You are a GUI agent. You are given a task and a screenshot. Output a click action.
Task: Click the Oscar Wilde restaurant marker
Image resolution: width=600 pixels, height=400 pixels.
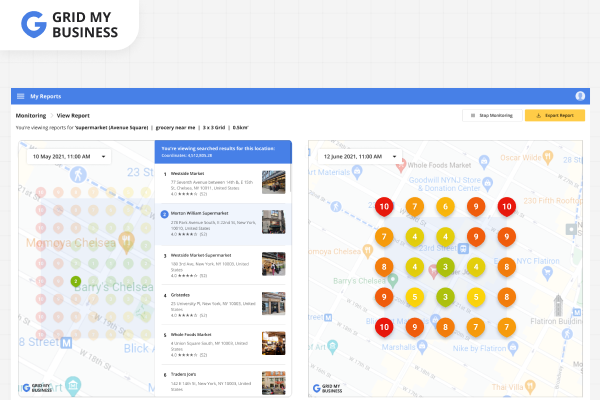click(x=548, y=158)
